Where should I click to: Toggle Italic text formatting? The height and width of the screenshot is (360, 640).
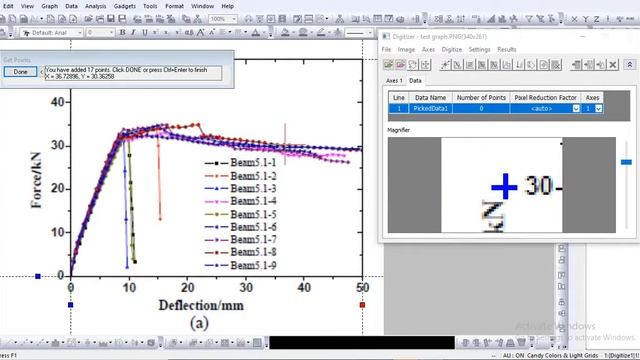[x=133, y=32]
